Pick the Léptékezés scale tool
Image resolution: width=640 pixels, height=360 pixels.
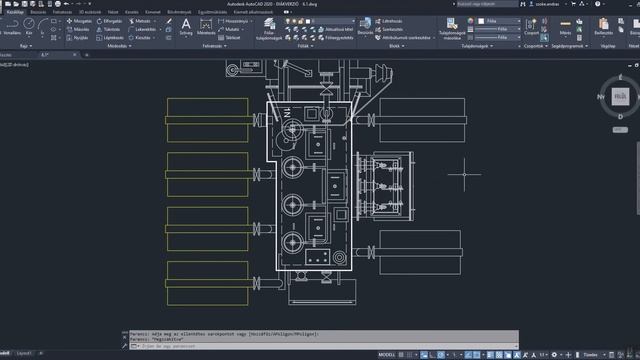tap(110, 38)
